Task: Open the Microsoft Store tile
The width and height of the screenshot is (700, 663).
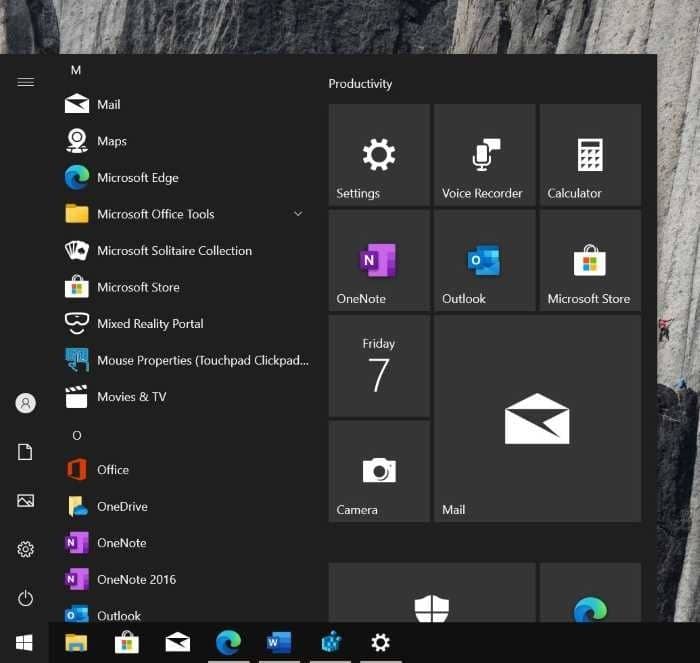Action: click(x=590, y=261)
